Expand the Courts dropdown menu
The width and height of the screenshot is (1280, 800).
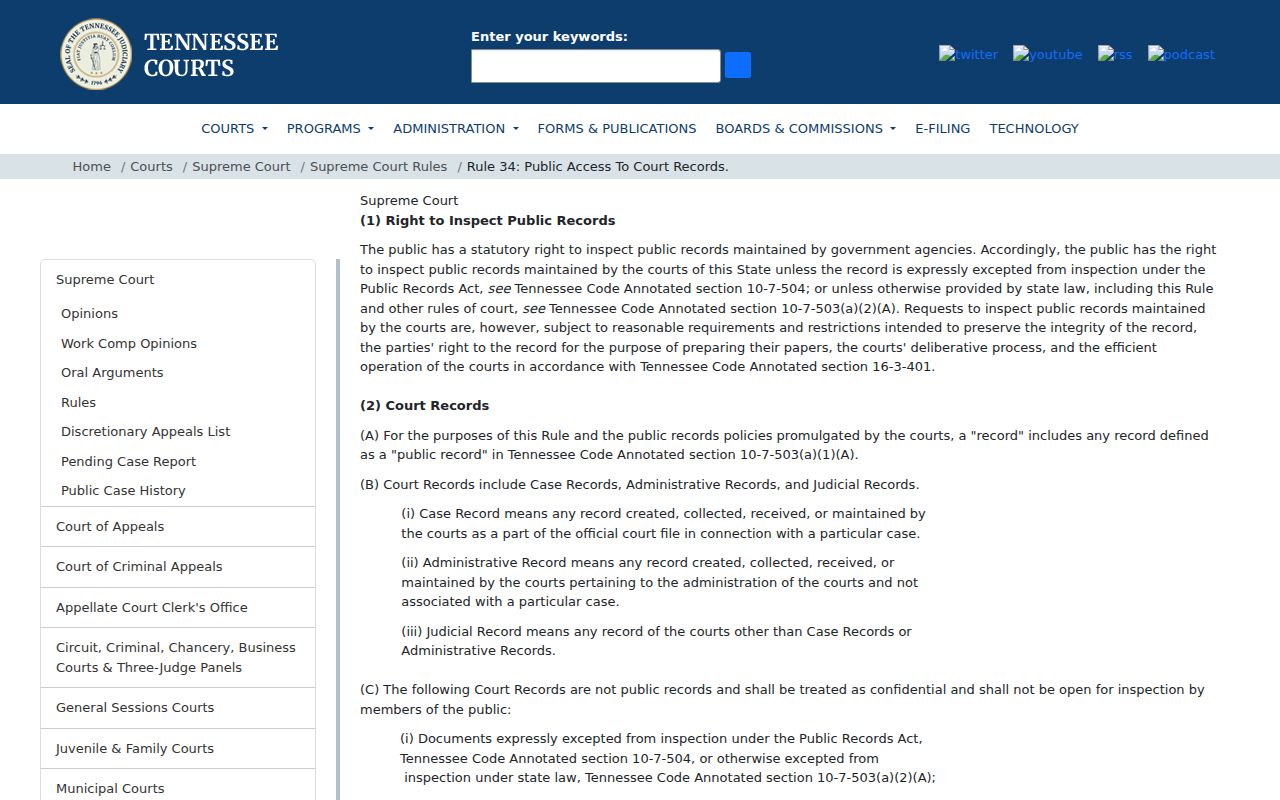[x=234, y=128]
